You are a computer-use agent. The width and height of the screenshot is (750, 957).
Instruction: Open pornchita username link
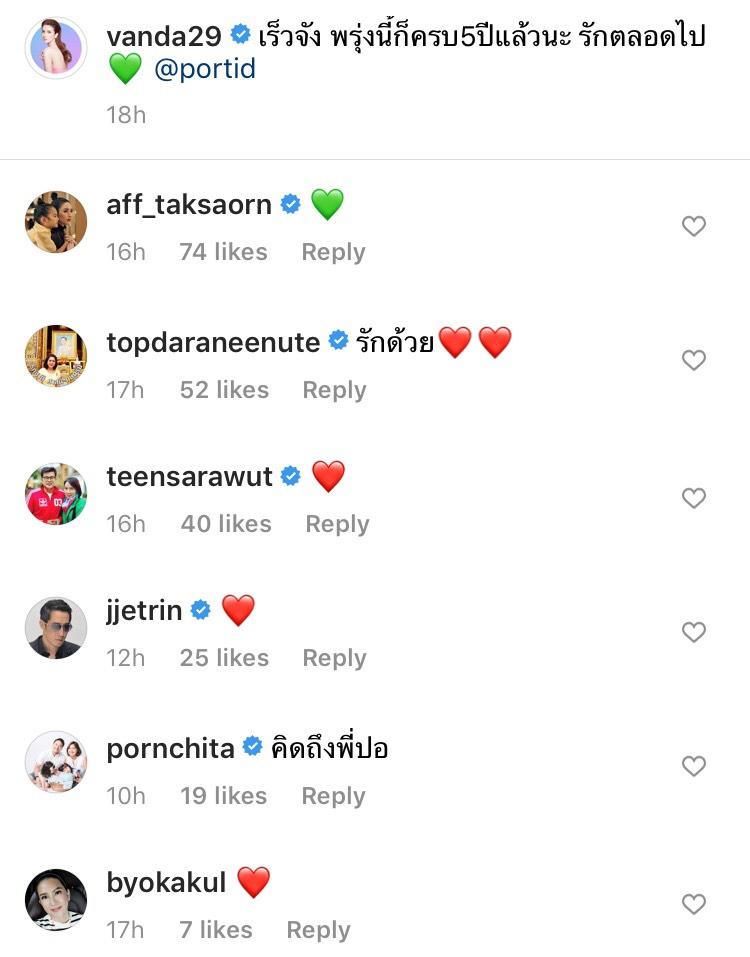tap(170, 748)
